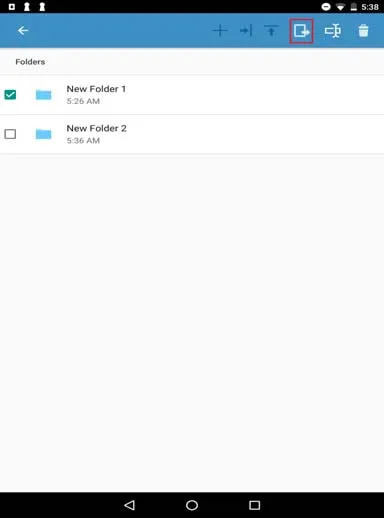Tap the move-to-top arrow icon
384x518 pixels.
click(x=271, y=31)
